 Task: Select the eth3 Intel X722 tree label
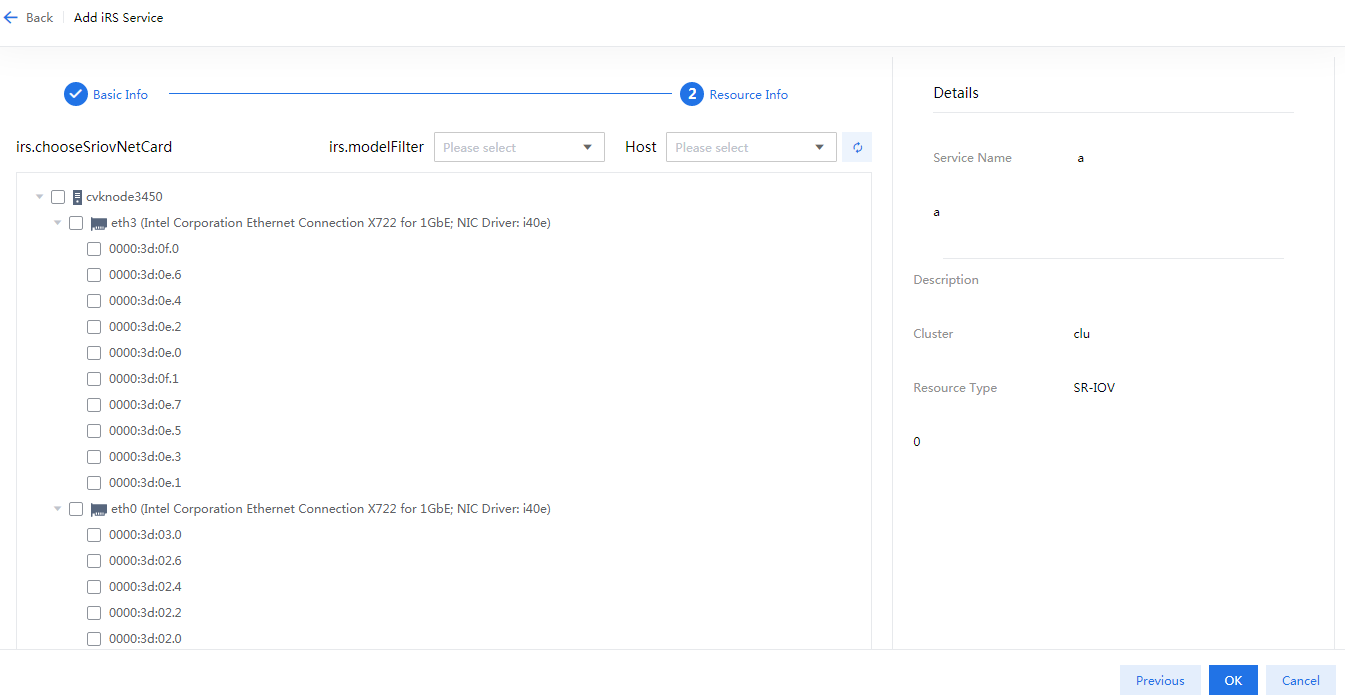click(331, 223)
